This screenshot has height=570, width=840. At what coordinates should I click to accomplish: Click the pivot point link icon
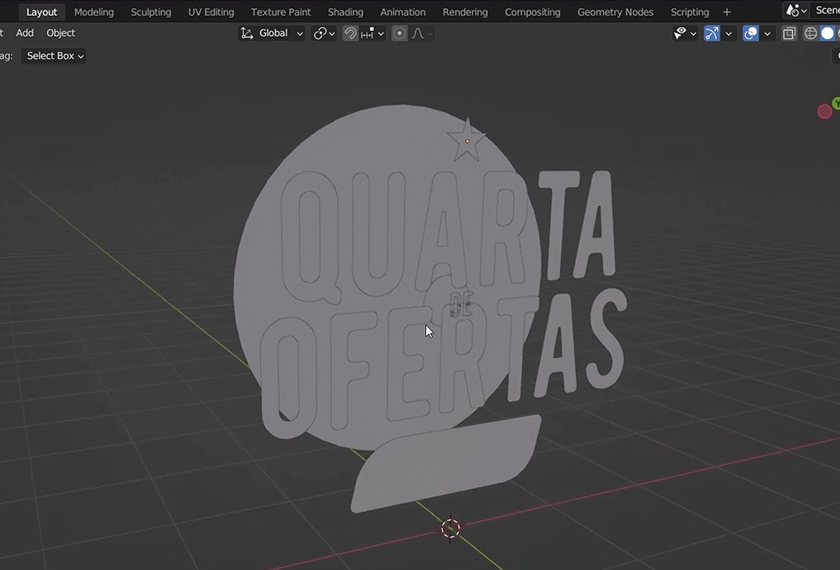(x=320, y=33)
